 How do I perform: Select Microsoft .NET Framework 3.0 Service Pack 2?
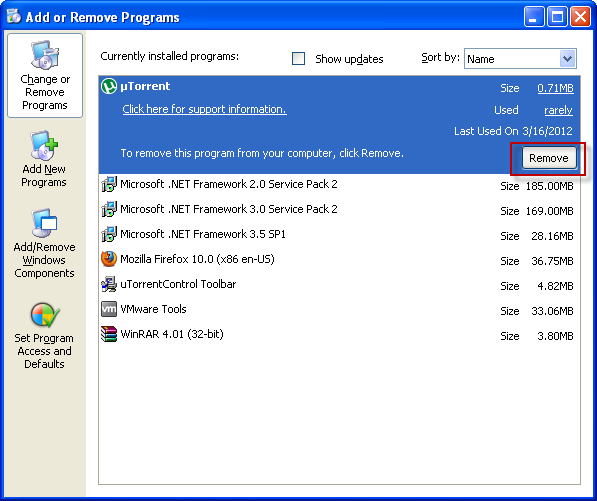pyautogui.click(x=339, y=210)
